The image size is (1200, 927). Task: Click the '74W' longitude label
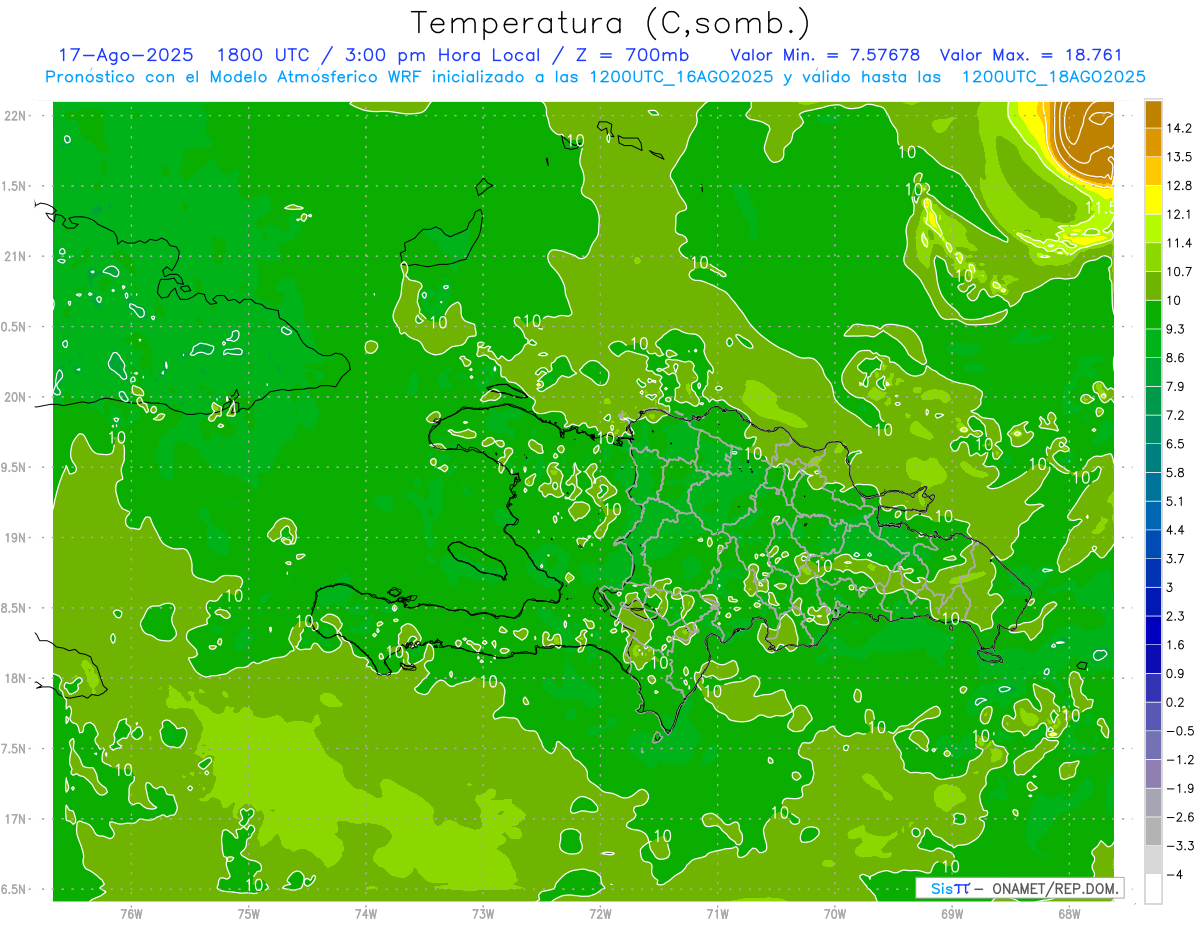pyautogui.click(x=365, y=913)
